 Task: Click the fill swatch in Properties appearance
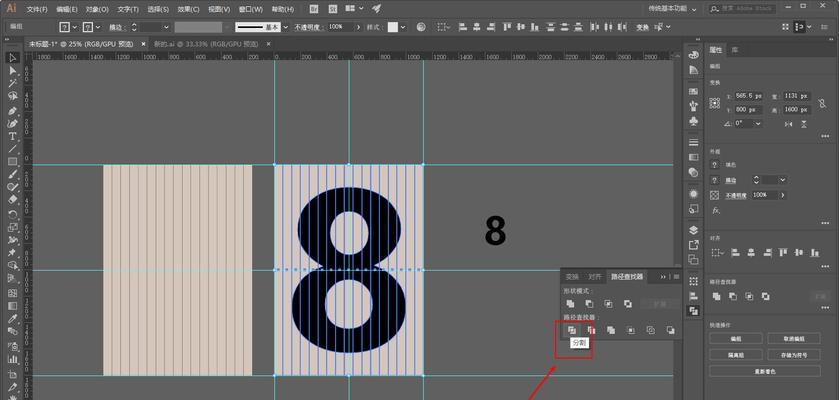714,165
